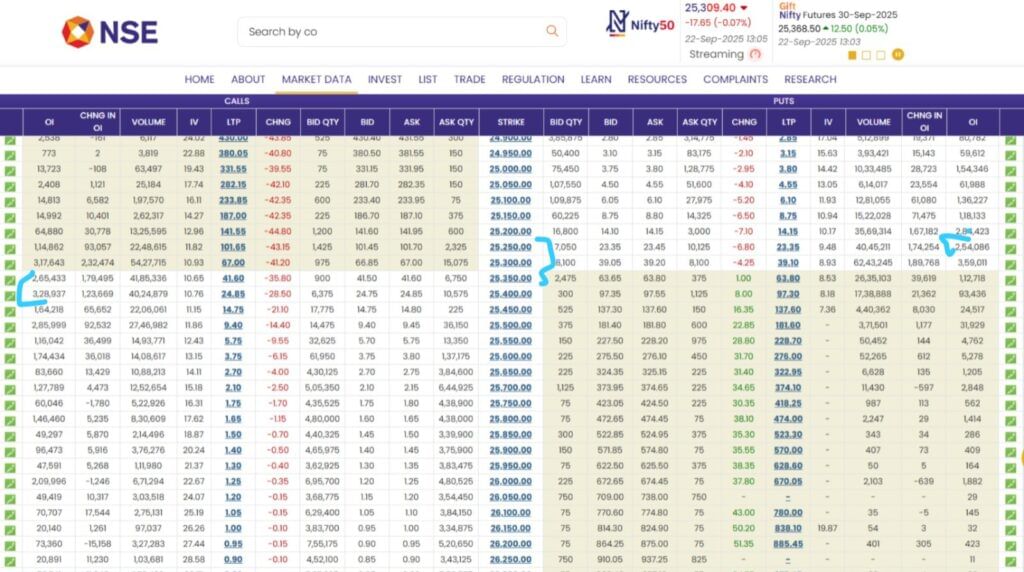
Task: Click the 25,350.00 strike price link
Action: 510,279
